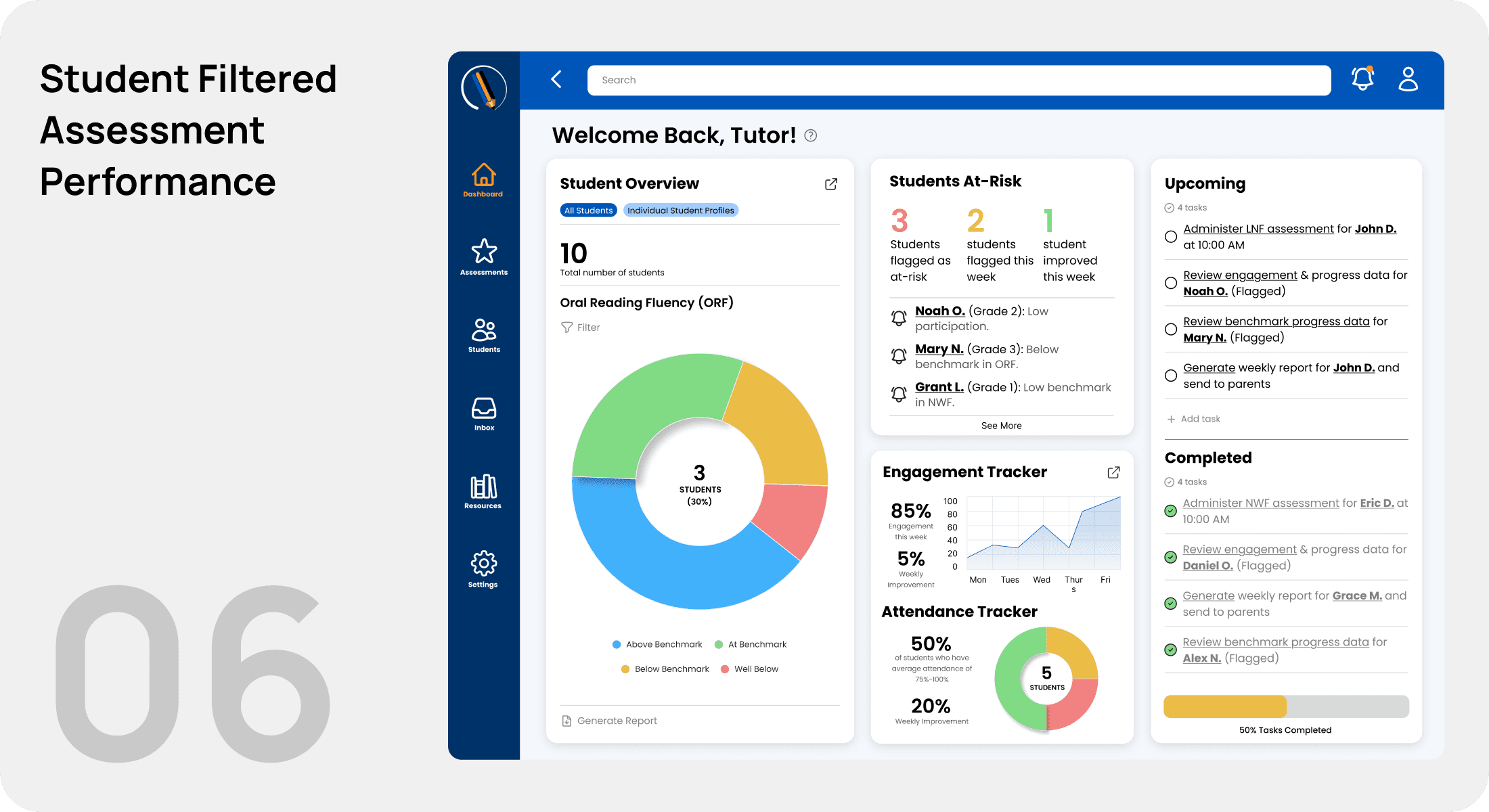Viewport: 1489px width, 812px height.
Task: Mark Review engagement Noah O. task complete
Action: coord(1171,283)
